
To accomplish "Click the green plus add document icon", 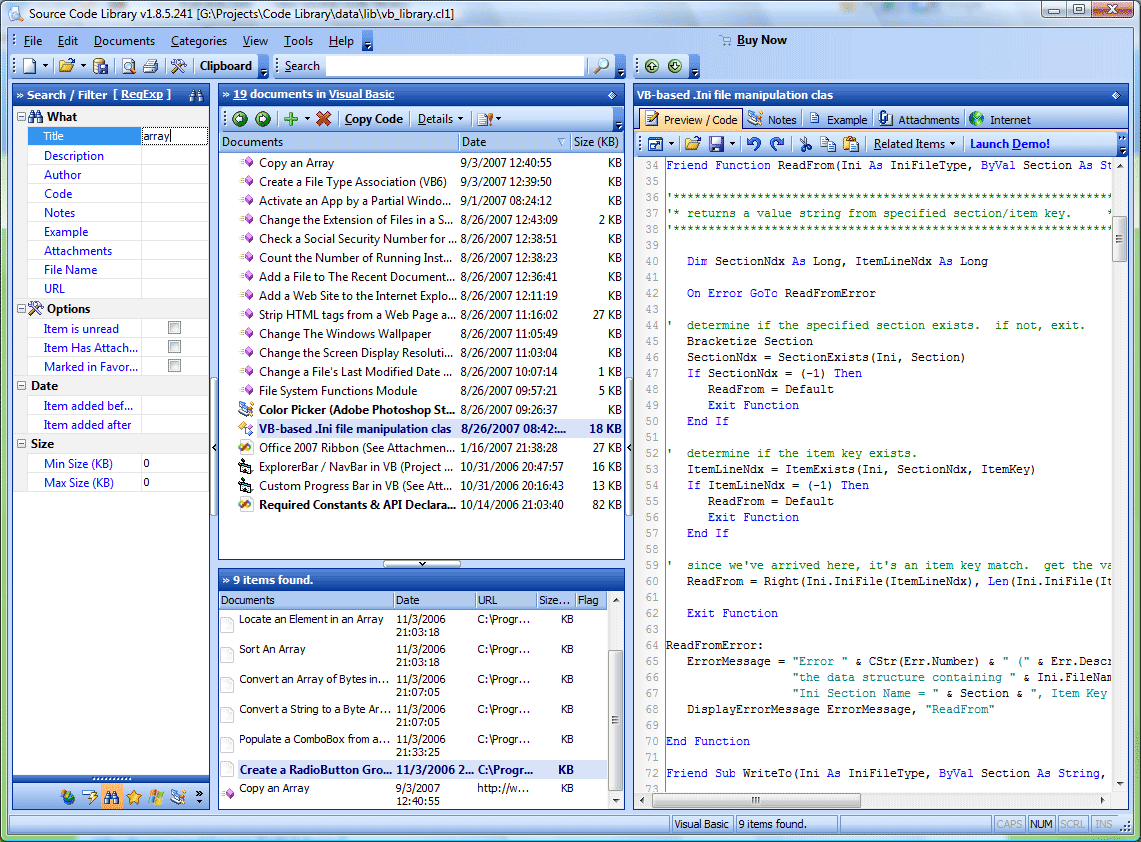I will 290,119.
